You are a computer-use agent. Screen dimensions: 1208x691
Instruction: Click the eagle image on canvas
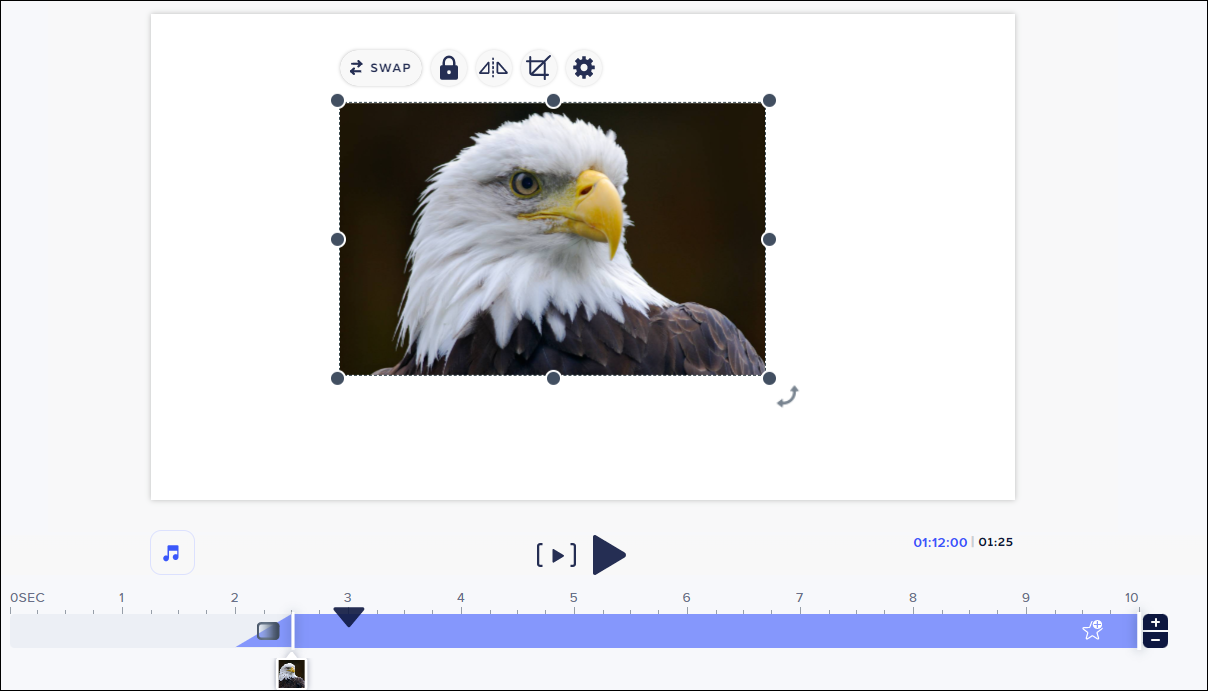click(552, 239)
